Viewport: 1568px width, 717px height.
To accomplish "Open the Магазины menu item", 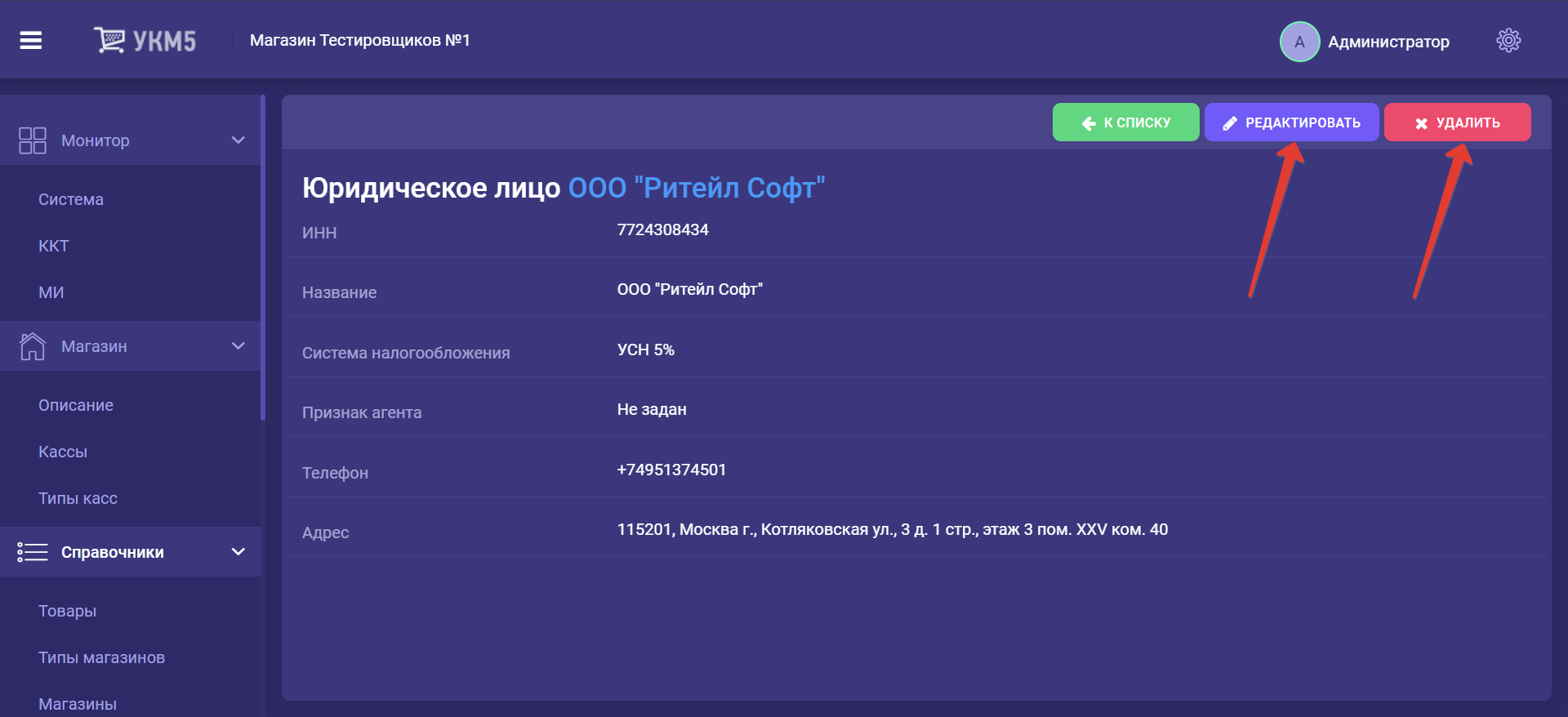I will (x=78, y=704).
